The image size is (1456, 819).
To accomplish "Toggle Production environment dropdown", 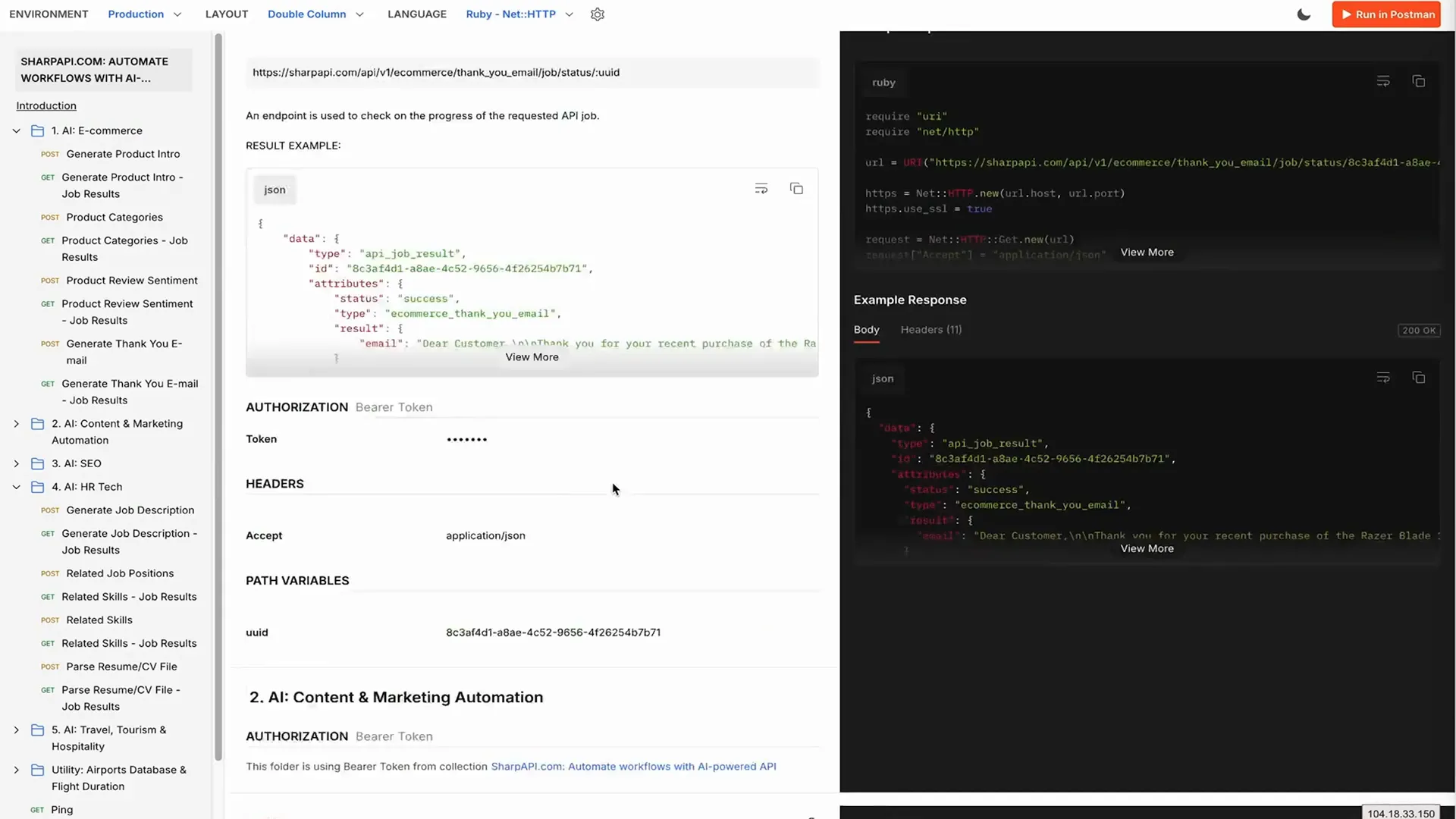I will 176,14.
